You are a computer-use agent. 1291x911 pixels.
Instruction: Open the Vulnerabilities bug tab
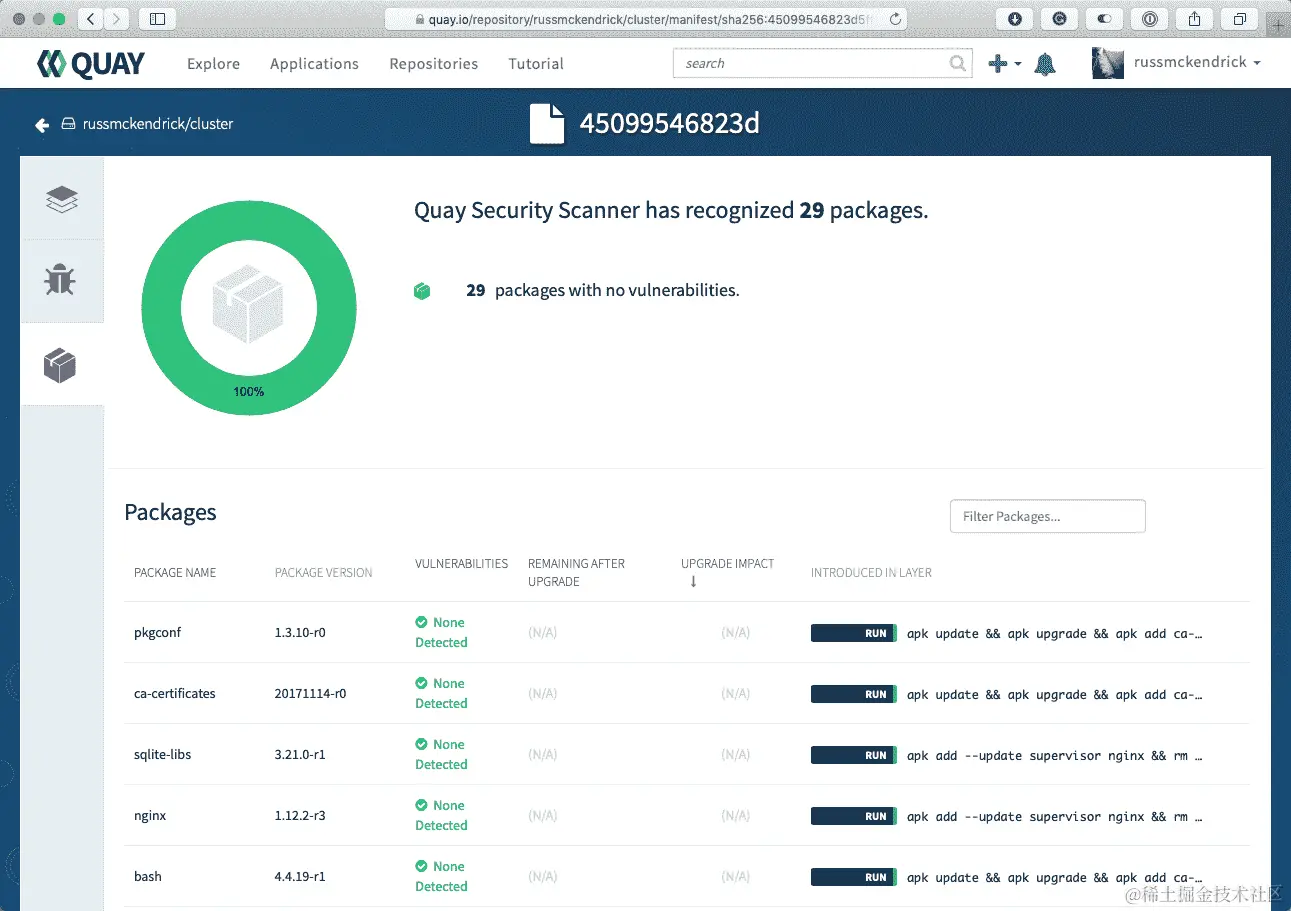(x=62, y=281)
